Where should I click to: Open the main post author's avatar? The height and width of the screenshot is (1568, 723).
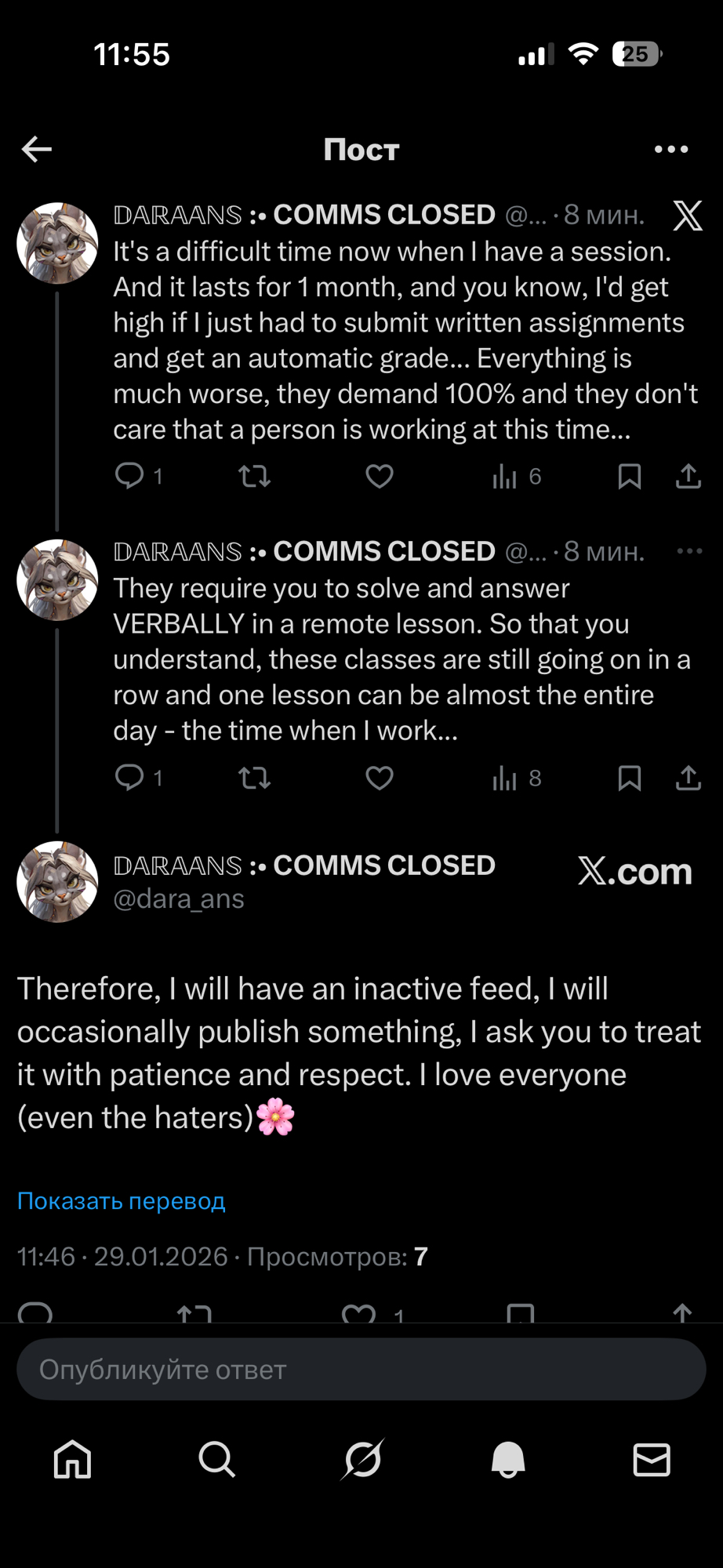click(x=57, y=881)
